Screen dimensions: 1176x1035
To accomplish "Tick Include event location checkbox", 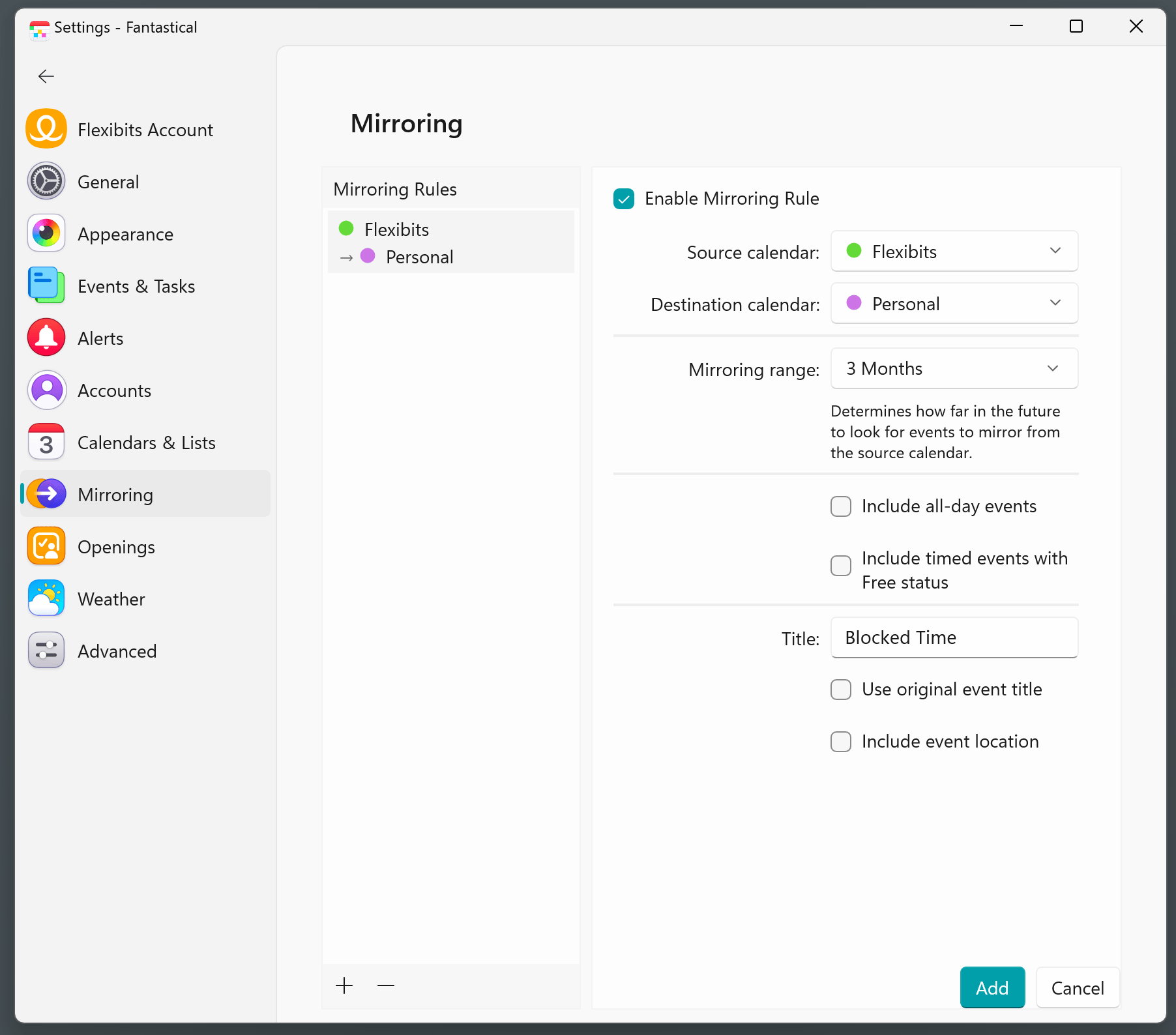I will tap(841, 742).
